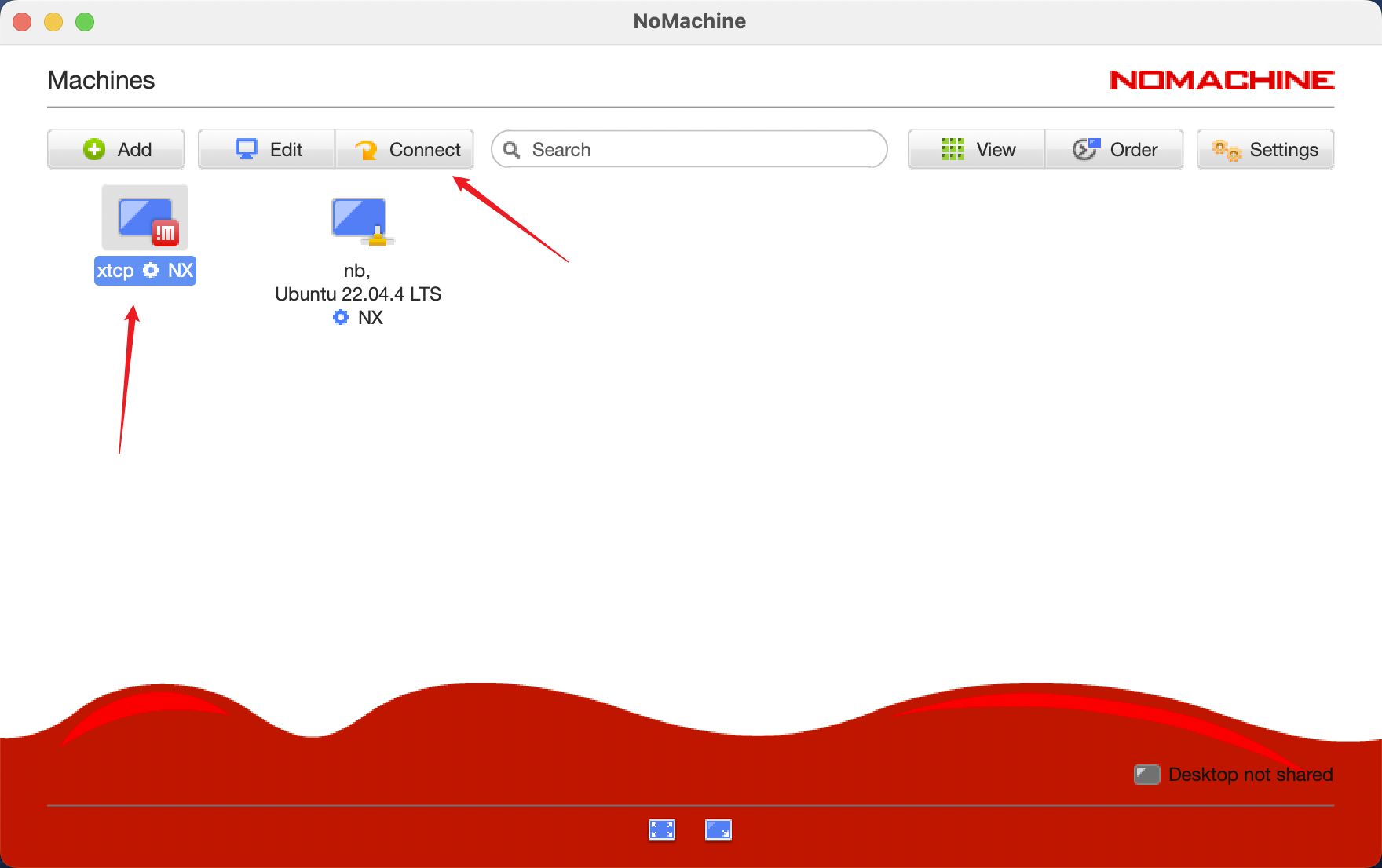Click the gears icon on Settings
The width and height of the screenshot is (1382, 868).
pyautogui.click(x=1226, y=149)
